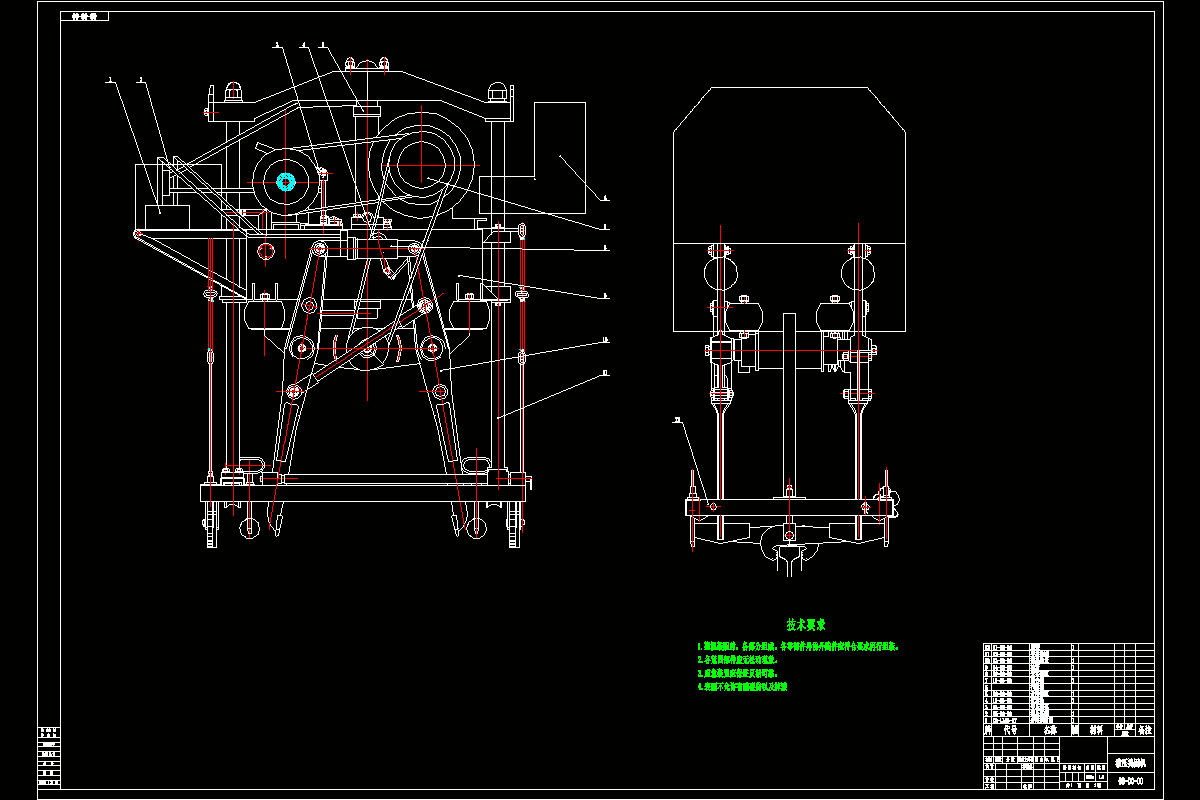The height and width of the screenshot is (800, 1200).
Task: Pick the cyan pulley hub circle
Action: coord(286,181)
